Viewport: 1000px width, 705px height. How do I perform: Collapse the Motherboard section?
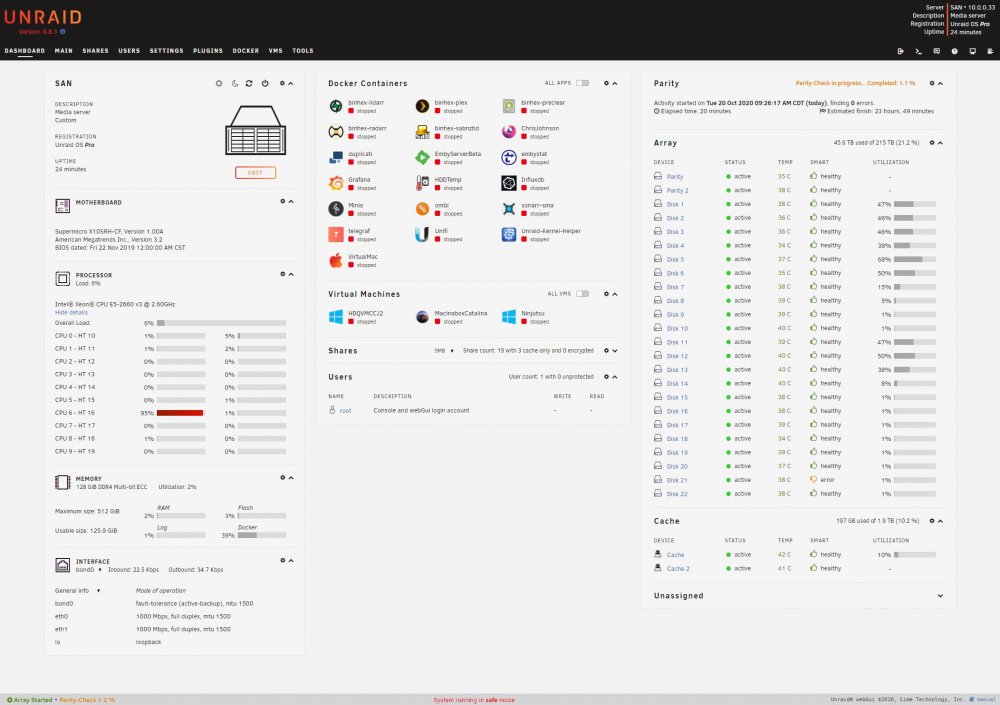291,201
